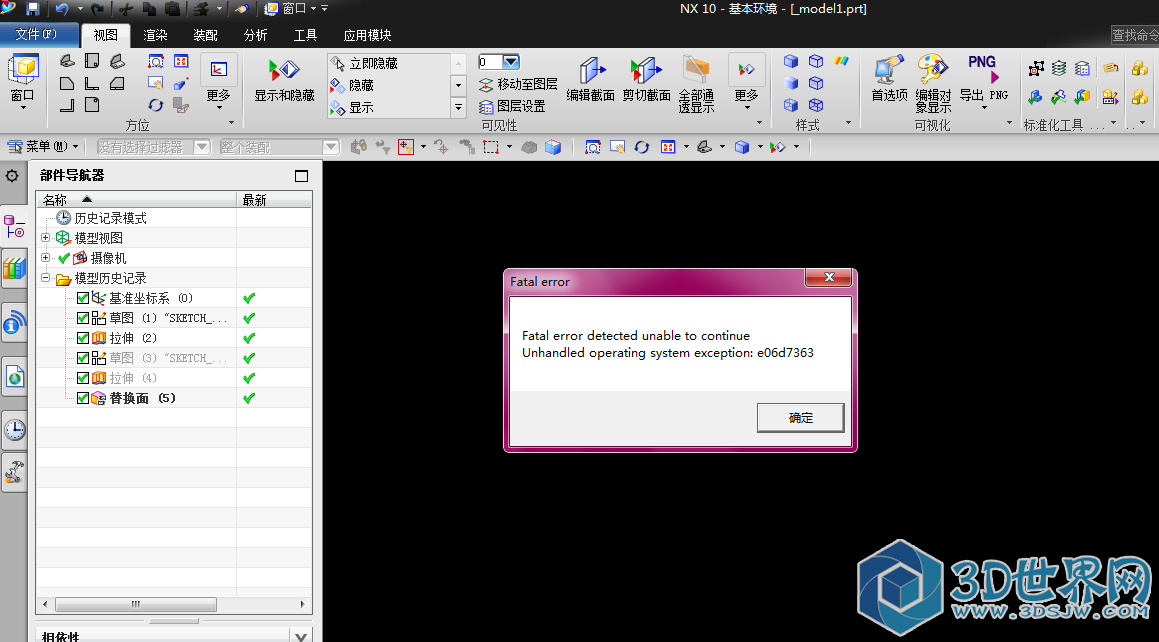Viewport: 1159px width, 642px height.
Task: Switch to the Render tab
Action: 155,35
